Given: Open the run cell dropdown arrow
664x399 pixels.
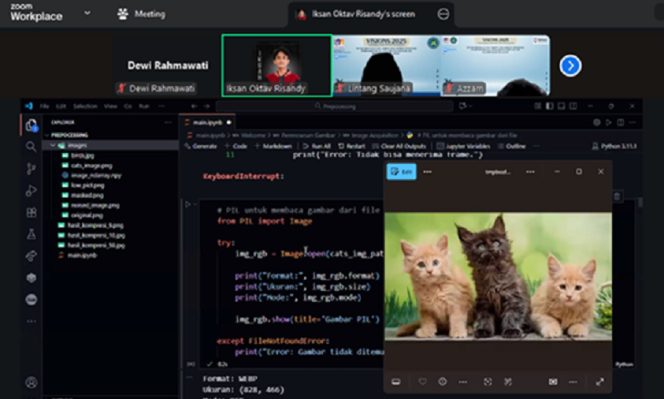Looking at the screenshot, I should coord(195,204).
